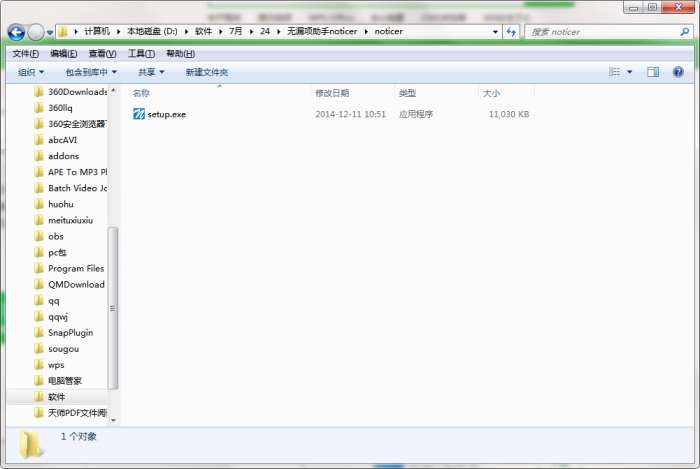Open the 工具(T) menu
700x469 pixels.
click(x=141, y=53)
